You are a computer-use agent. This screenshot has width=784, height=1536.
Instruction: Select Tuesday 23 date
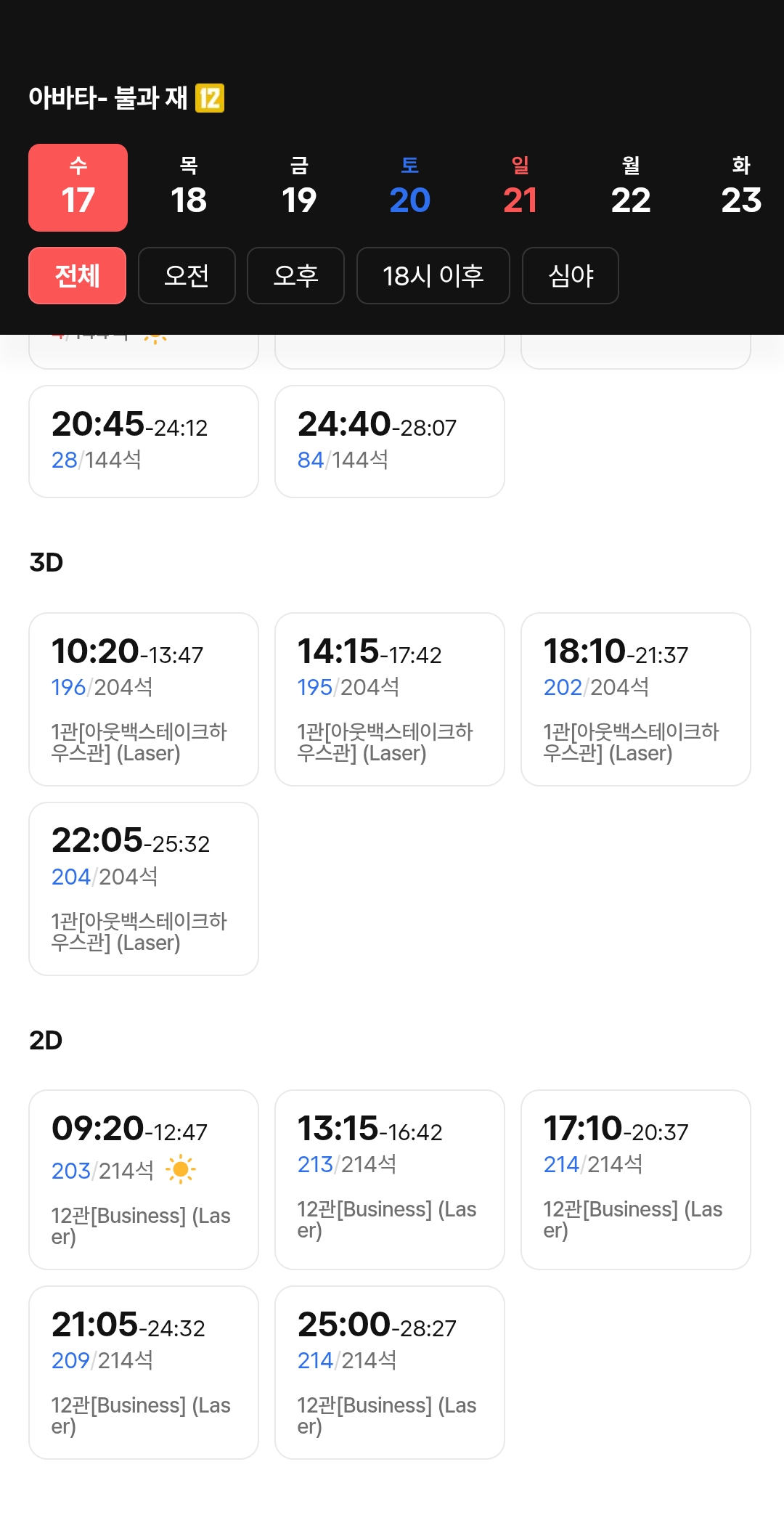740,187
